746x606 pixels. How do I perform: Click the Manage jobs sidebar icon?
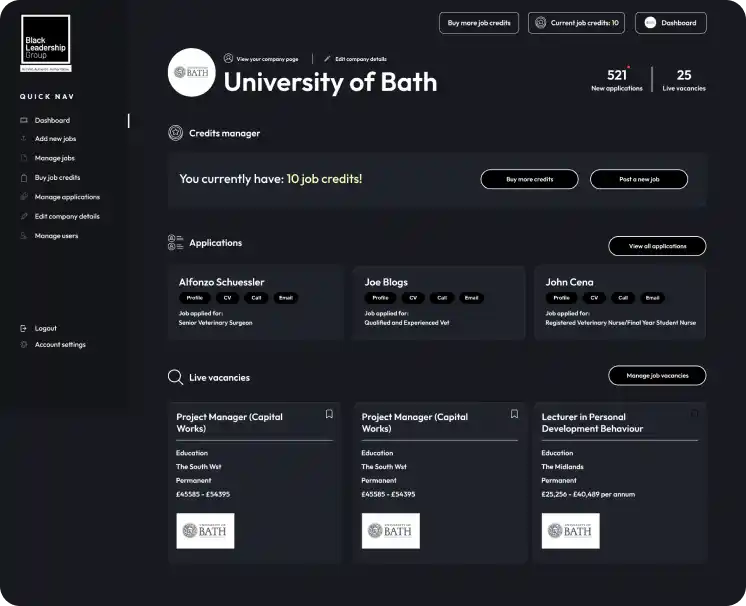pos(24,158)
